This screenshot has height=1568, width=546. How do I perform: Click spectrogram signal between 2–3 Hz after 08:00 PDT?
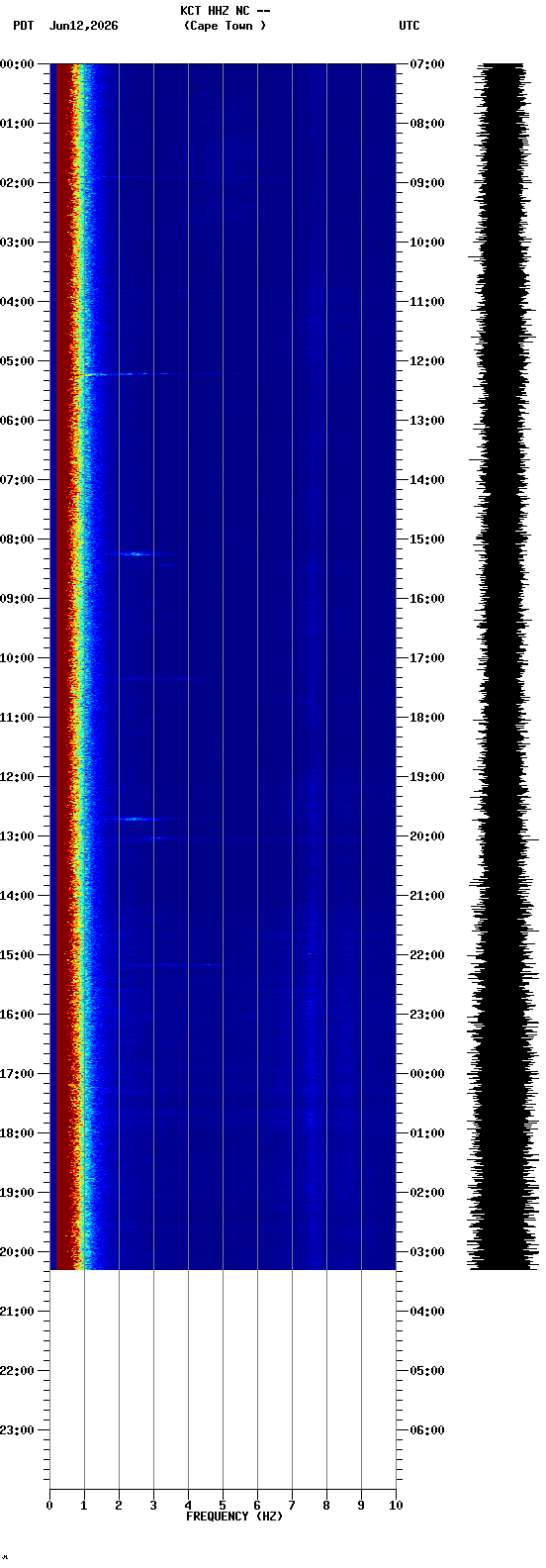click(136, 554)
